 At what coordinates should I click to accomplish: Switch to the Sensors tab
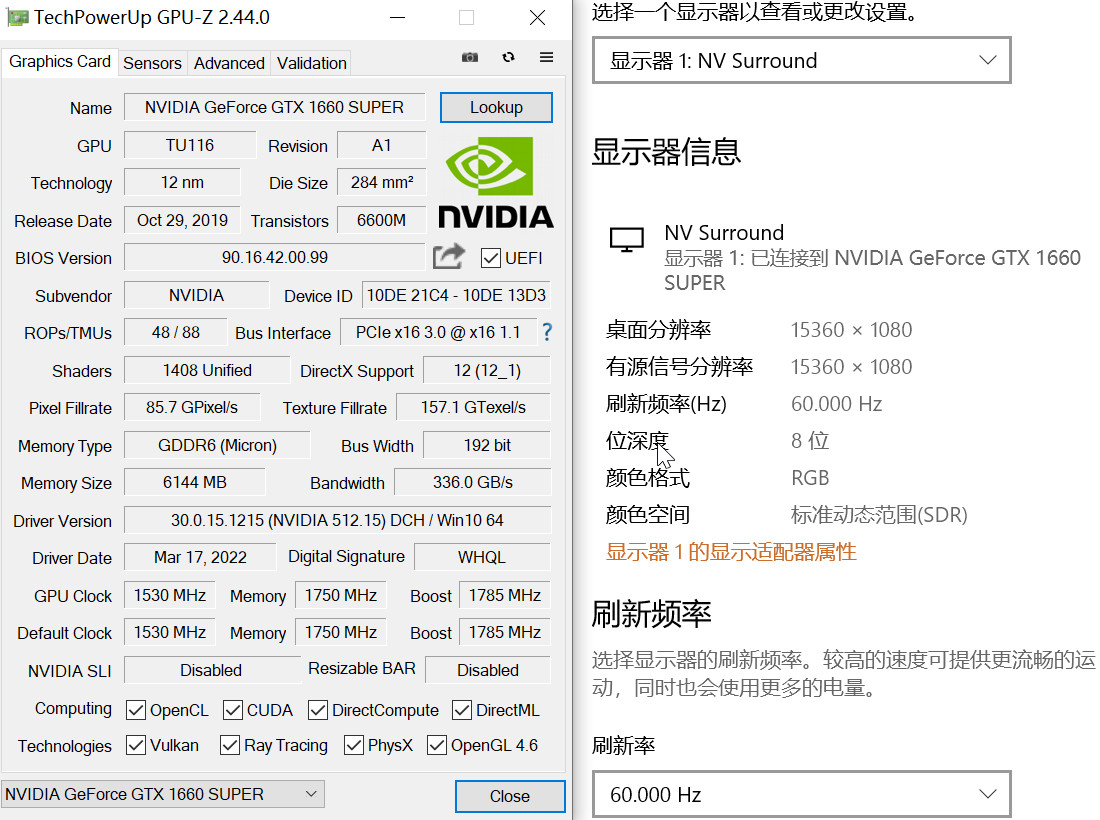click(x=152, y=63)
